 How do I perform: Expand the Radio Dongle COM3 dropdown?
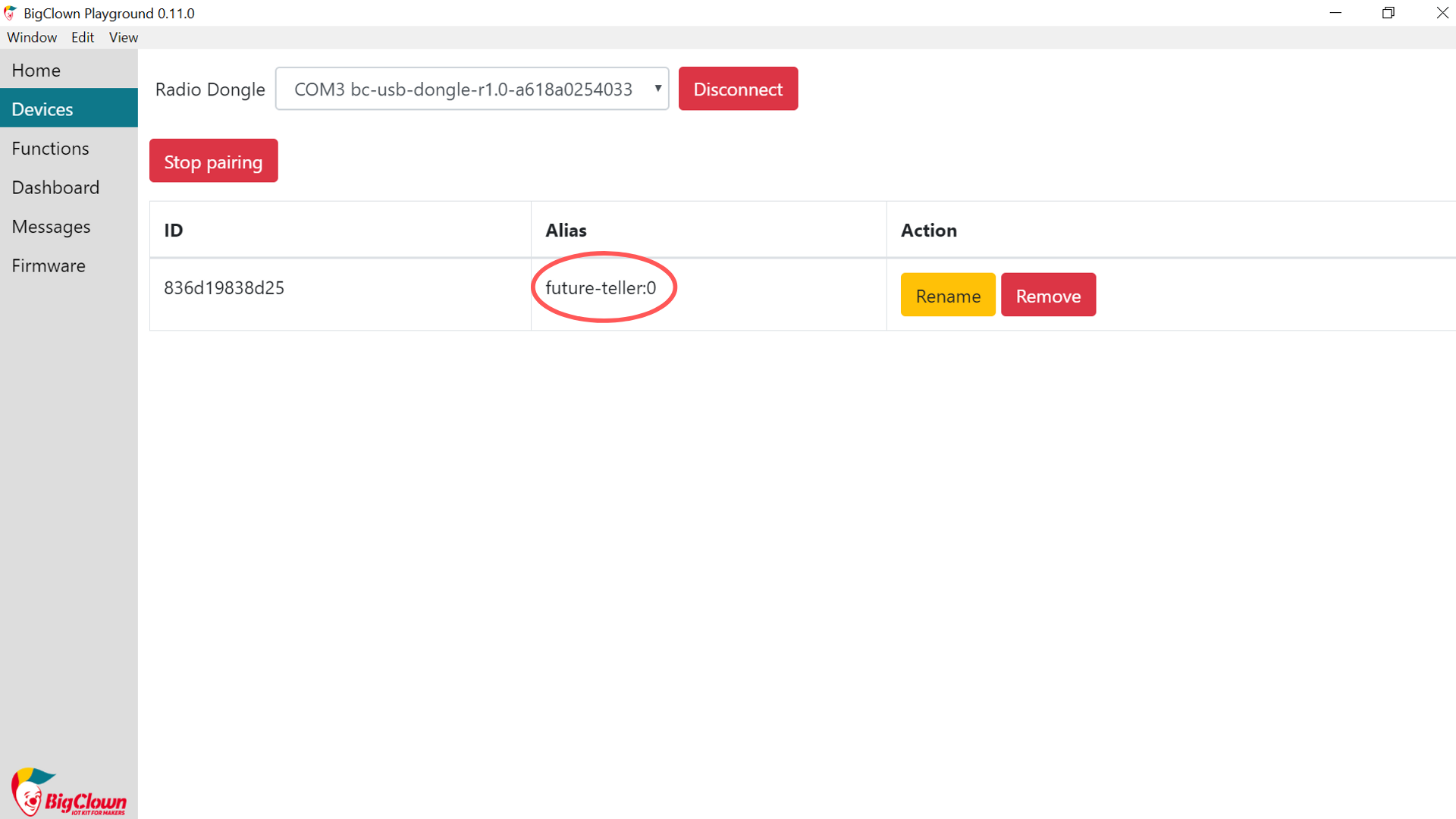(x=472, y=89)
